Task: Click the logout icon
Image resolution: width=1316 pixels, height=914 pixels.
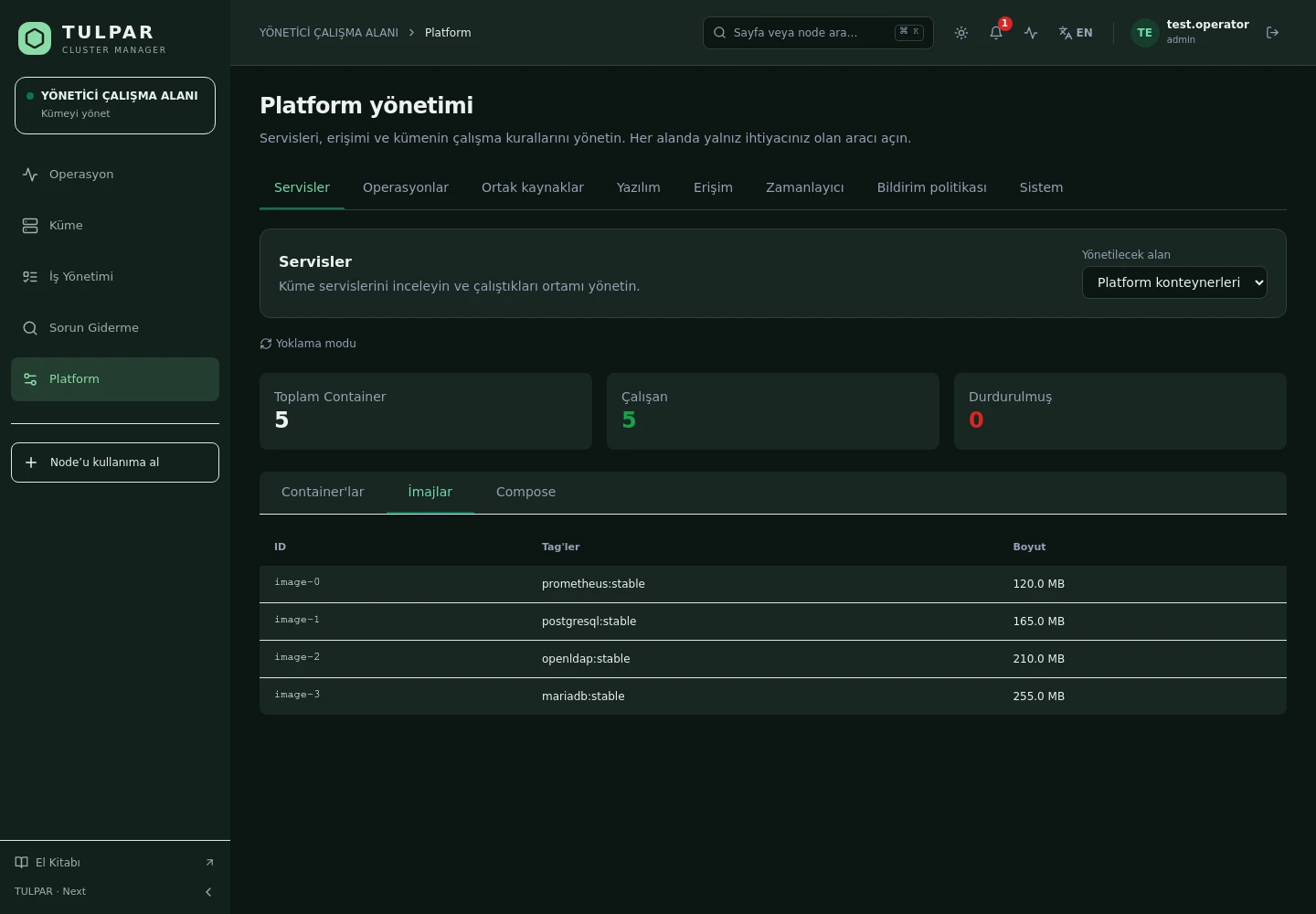Action: point(1272,33)
